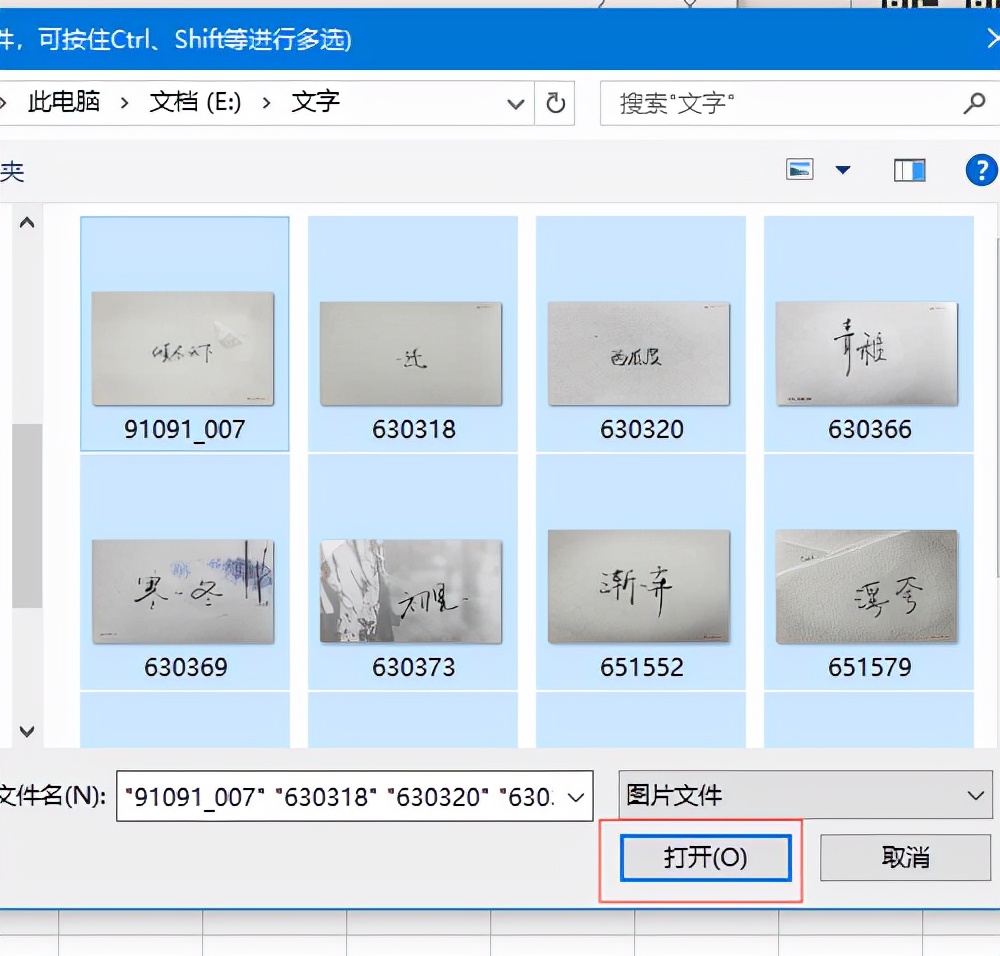Image resolution: width=1000 pixels, height=956 pixels.
Task: Open Help via the question mark icon
Action: (981, 170)
